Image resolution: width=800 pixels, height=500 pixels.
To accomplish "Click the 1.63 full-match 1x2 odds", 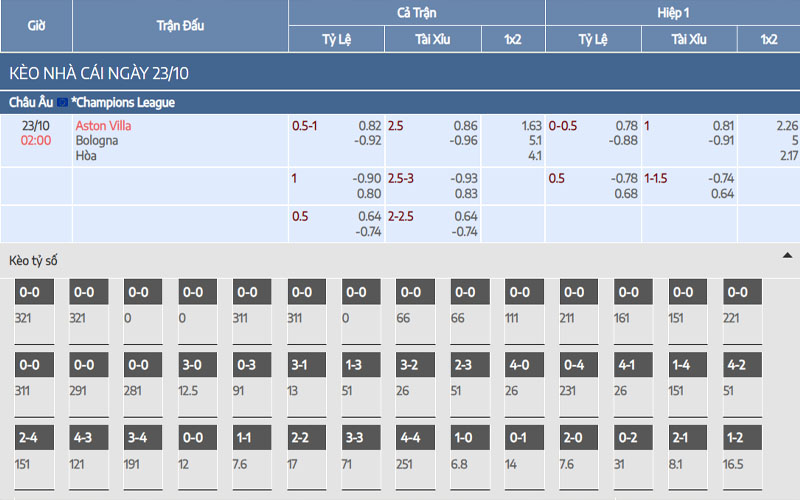I will [532, 126].
